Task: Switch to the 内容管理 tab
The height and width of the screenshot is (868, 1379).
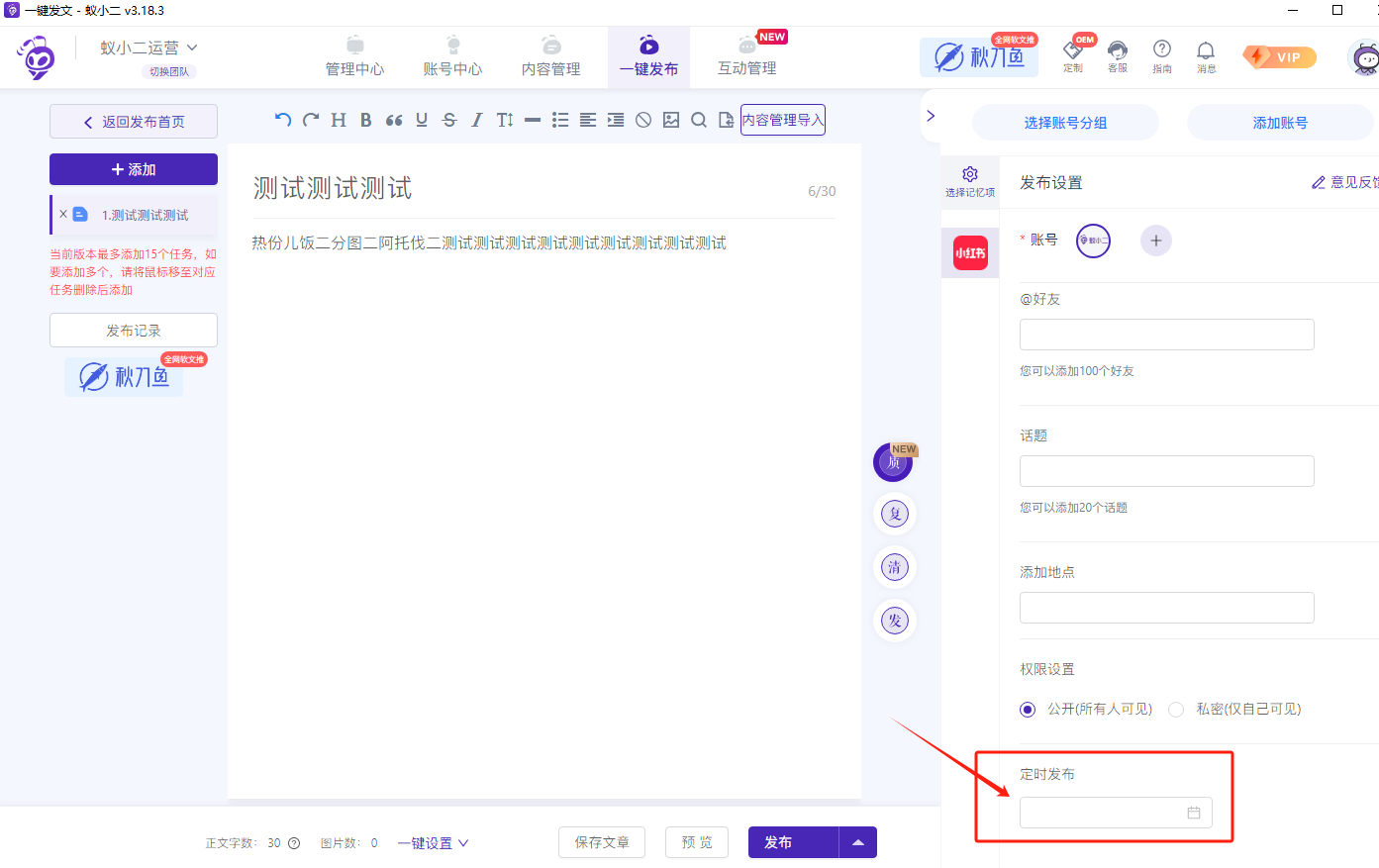Action: click(x=550, y=55)
